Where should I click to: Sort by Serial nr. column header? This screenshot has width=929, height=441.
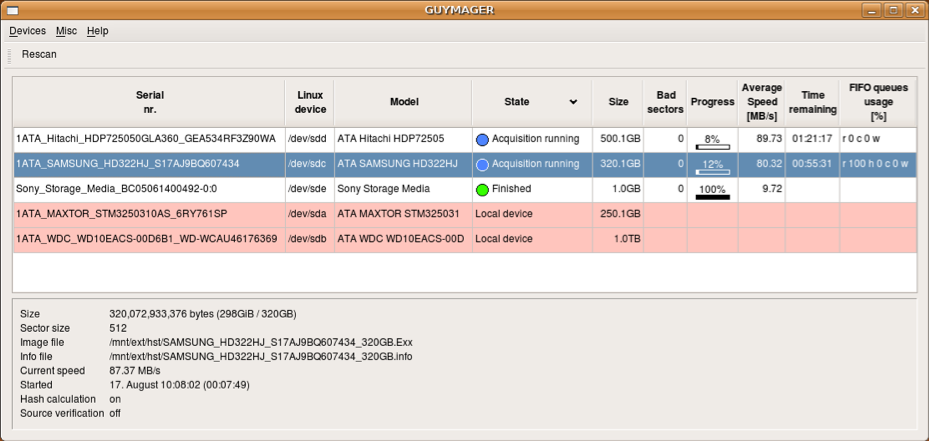149,102
